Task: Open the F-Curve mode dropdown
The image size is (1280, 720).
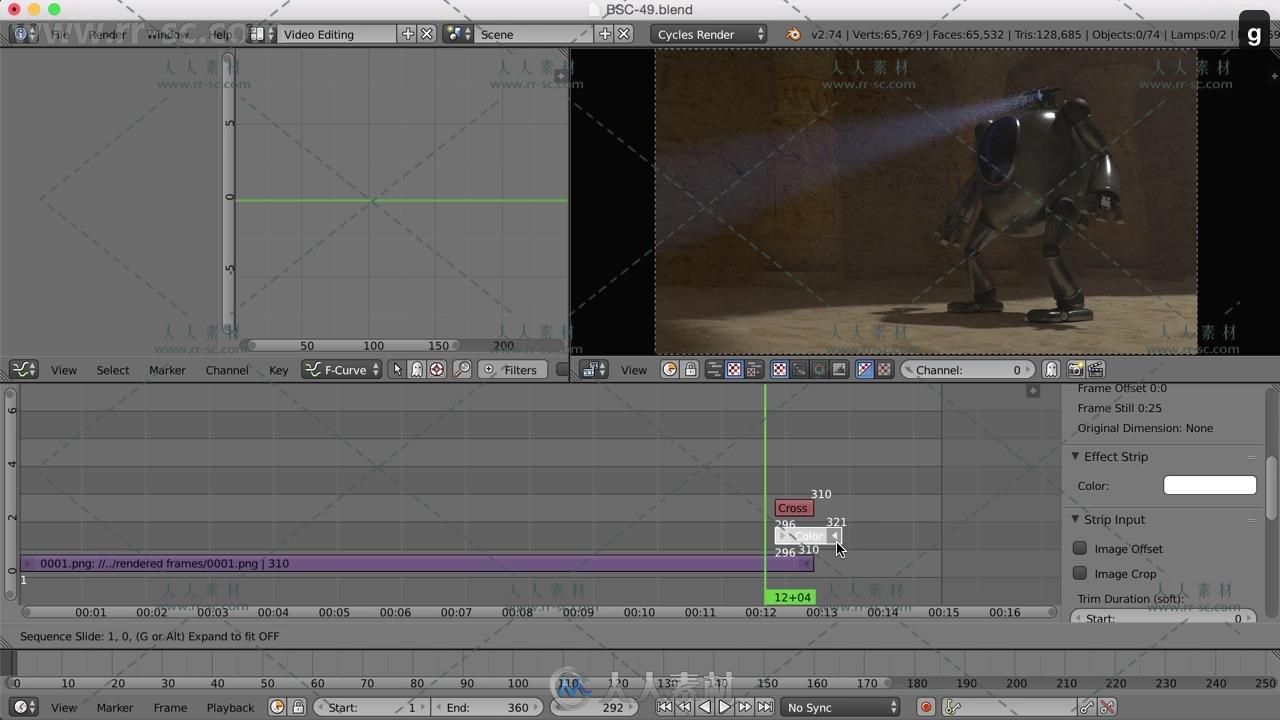Action: coord(342,370)
